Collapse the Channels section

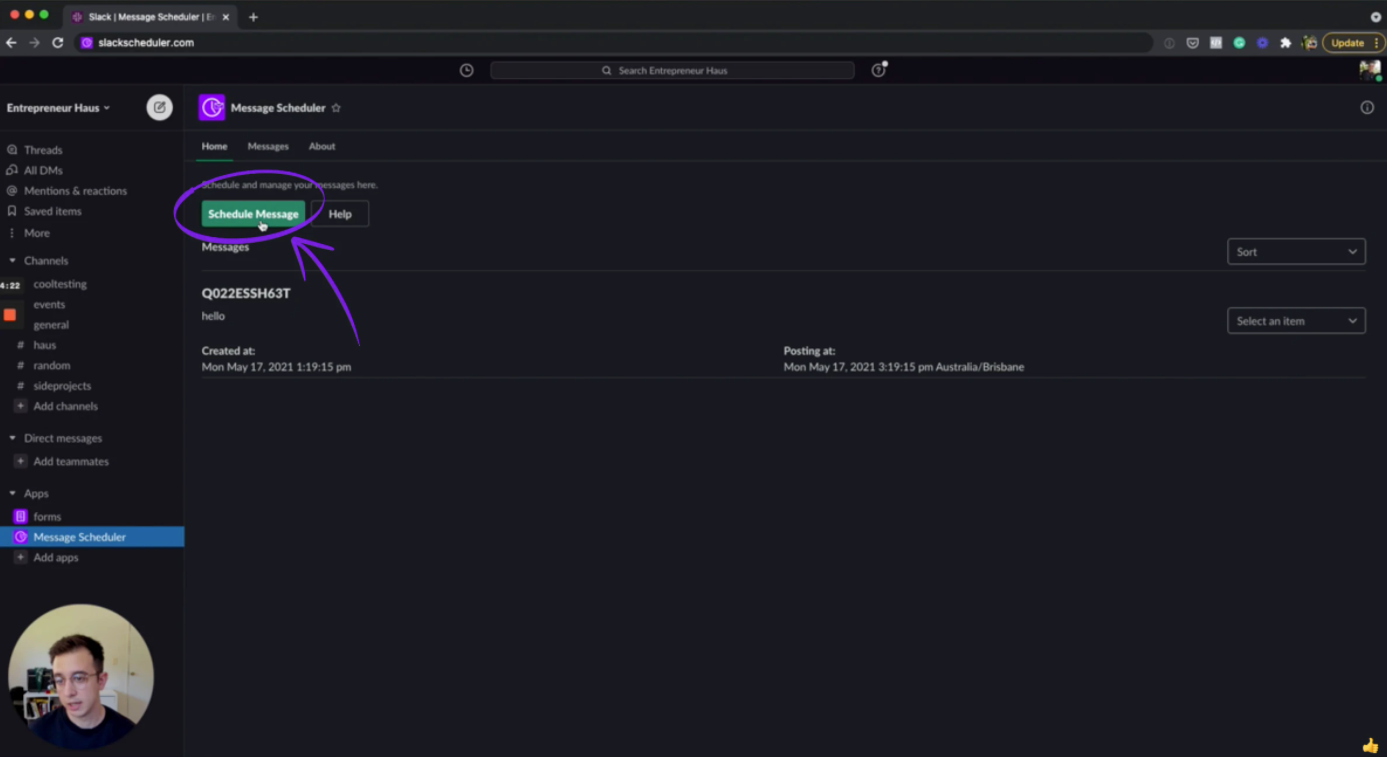[x=12, y=261]
